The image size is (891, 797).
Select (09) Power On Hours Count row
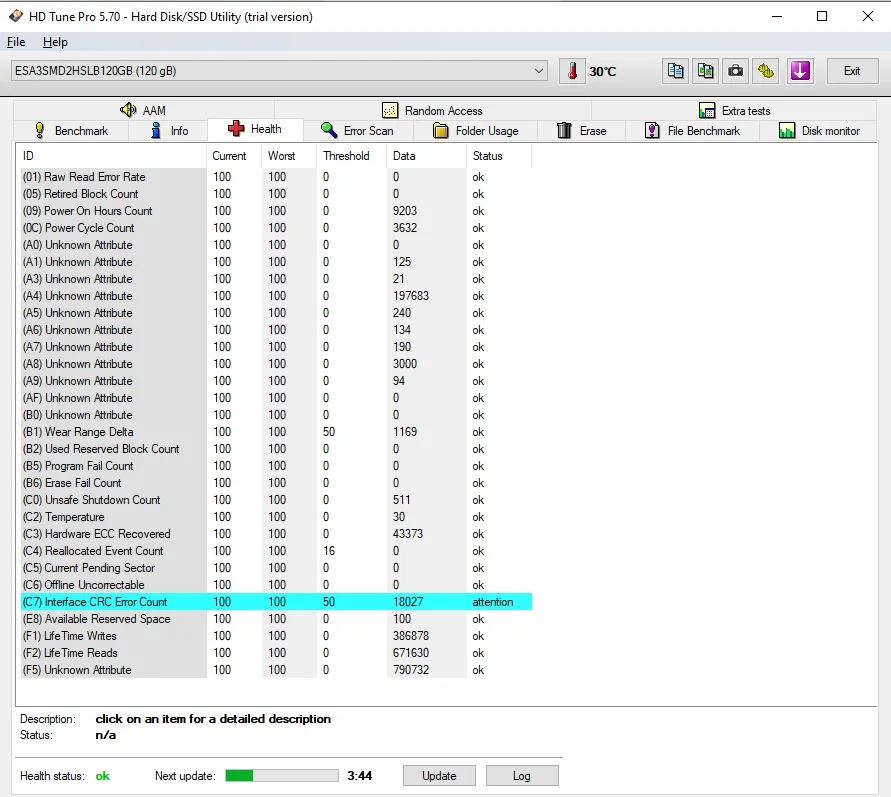coord(276,211)
